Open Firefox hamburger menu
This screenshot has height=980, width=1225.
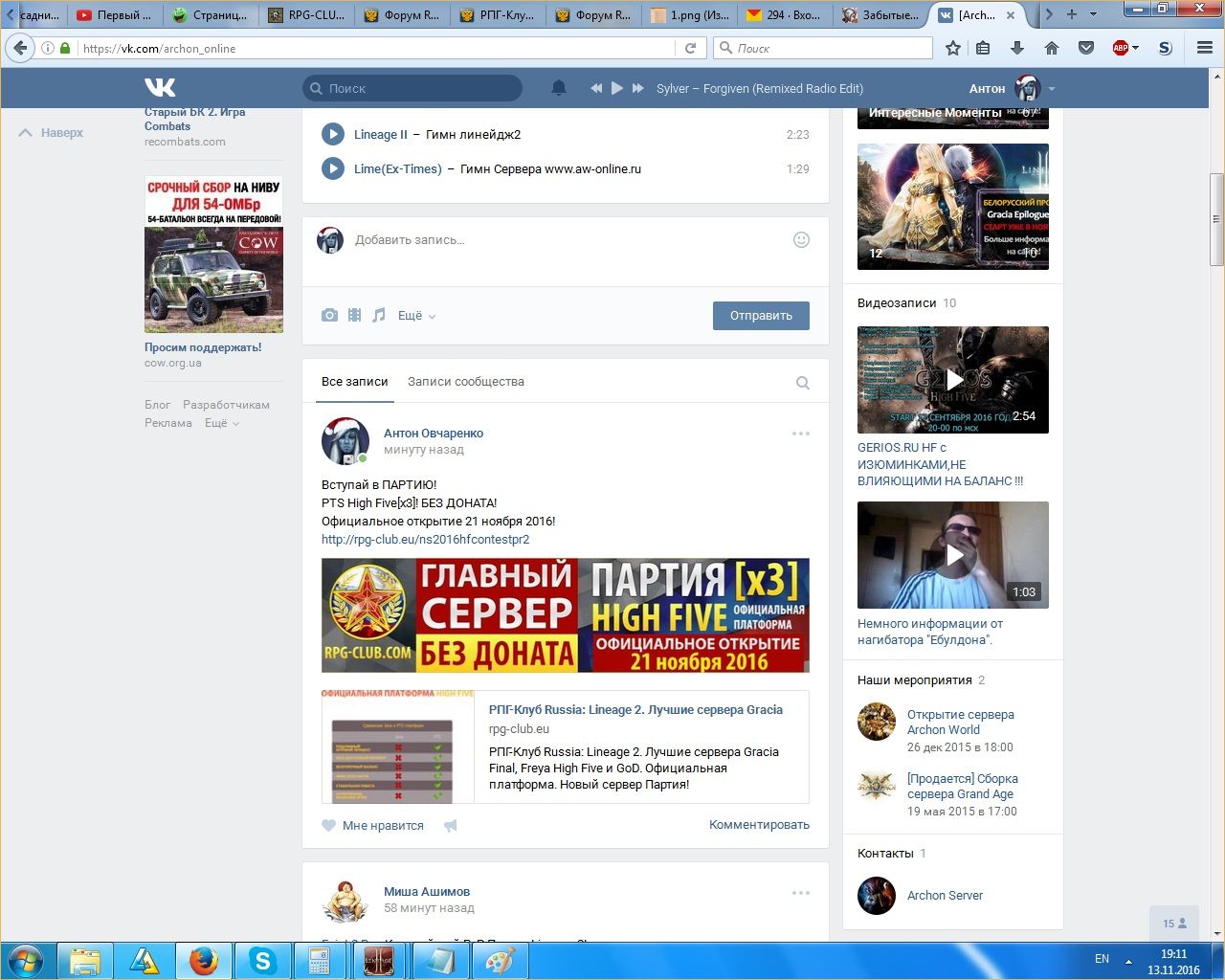pyautogui.click(x=1205, y=48)
